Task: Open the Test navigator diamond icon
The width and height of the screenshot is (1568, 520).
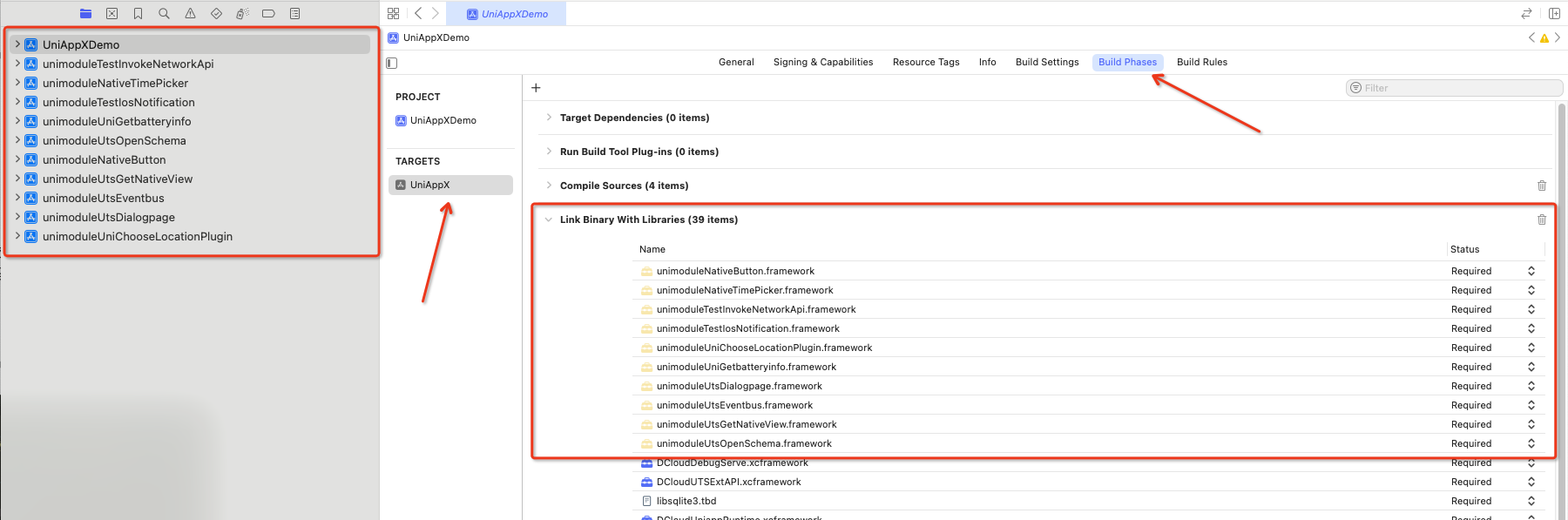Action: pyautogui.click(x=216, y=13)
